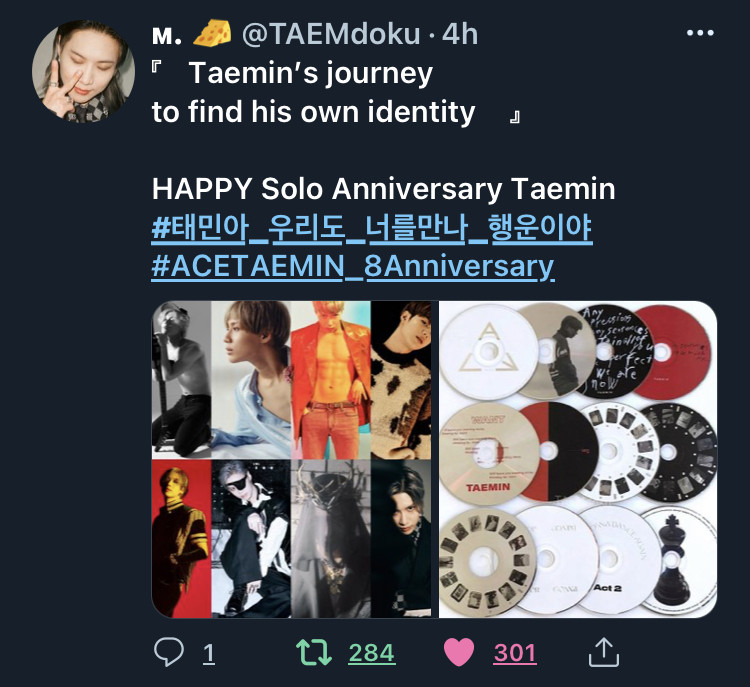Viewport: 750px width, 687px height.
Task: View the 4h timestamp link
Action: 460,34
